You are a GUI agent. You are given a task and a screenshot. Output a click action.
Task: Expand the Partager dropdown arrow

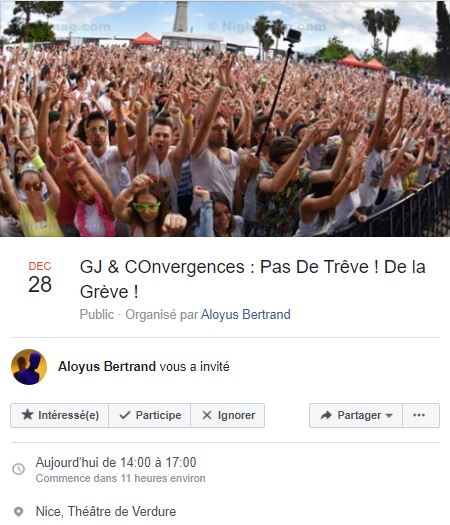pos(389,416)
